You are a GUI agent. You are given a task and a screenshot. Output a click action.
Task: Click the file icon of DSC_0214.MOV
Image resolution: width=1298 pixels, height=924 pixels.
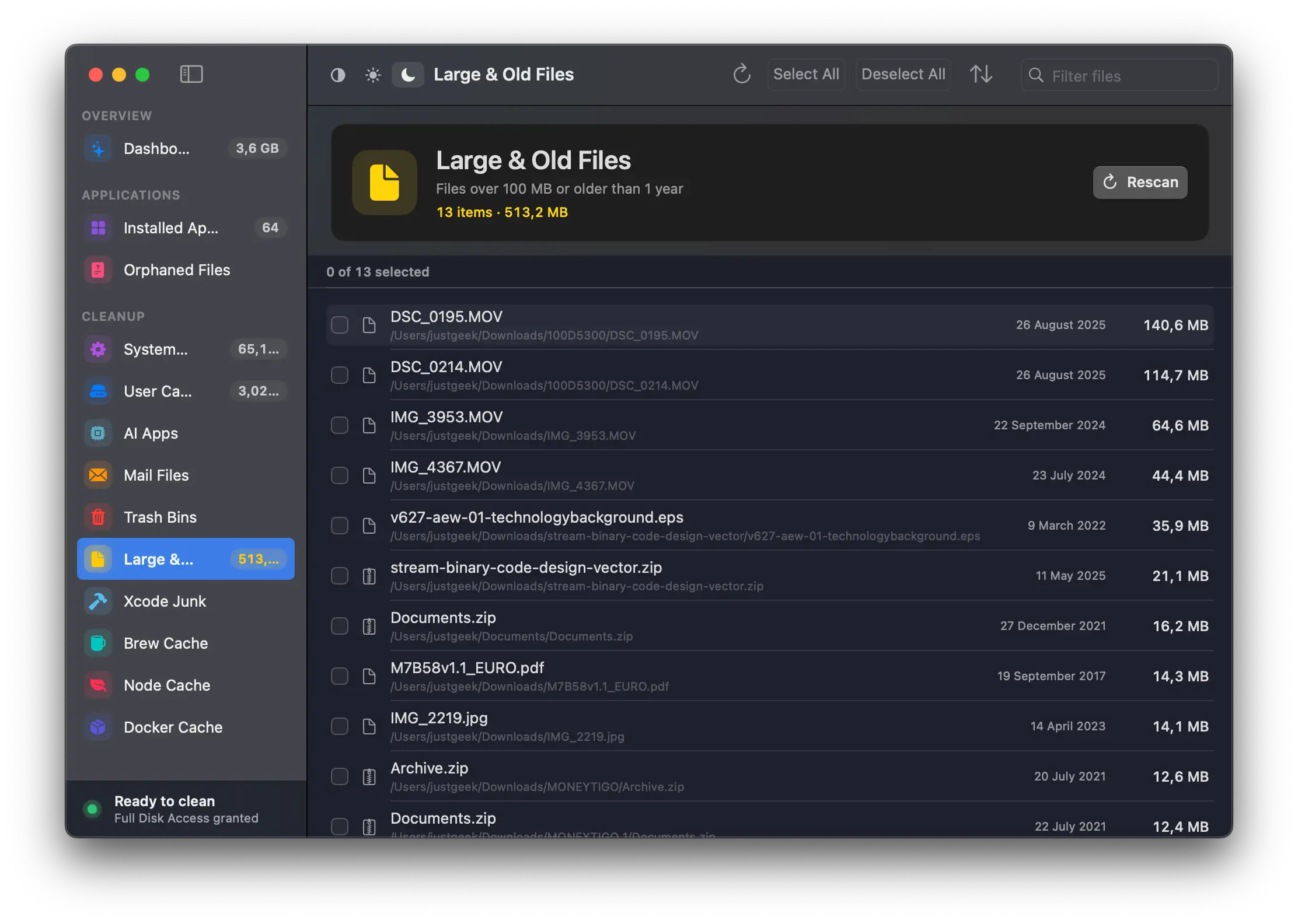pos(369,375)
